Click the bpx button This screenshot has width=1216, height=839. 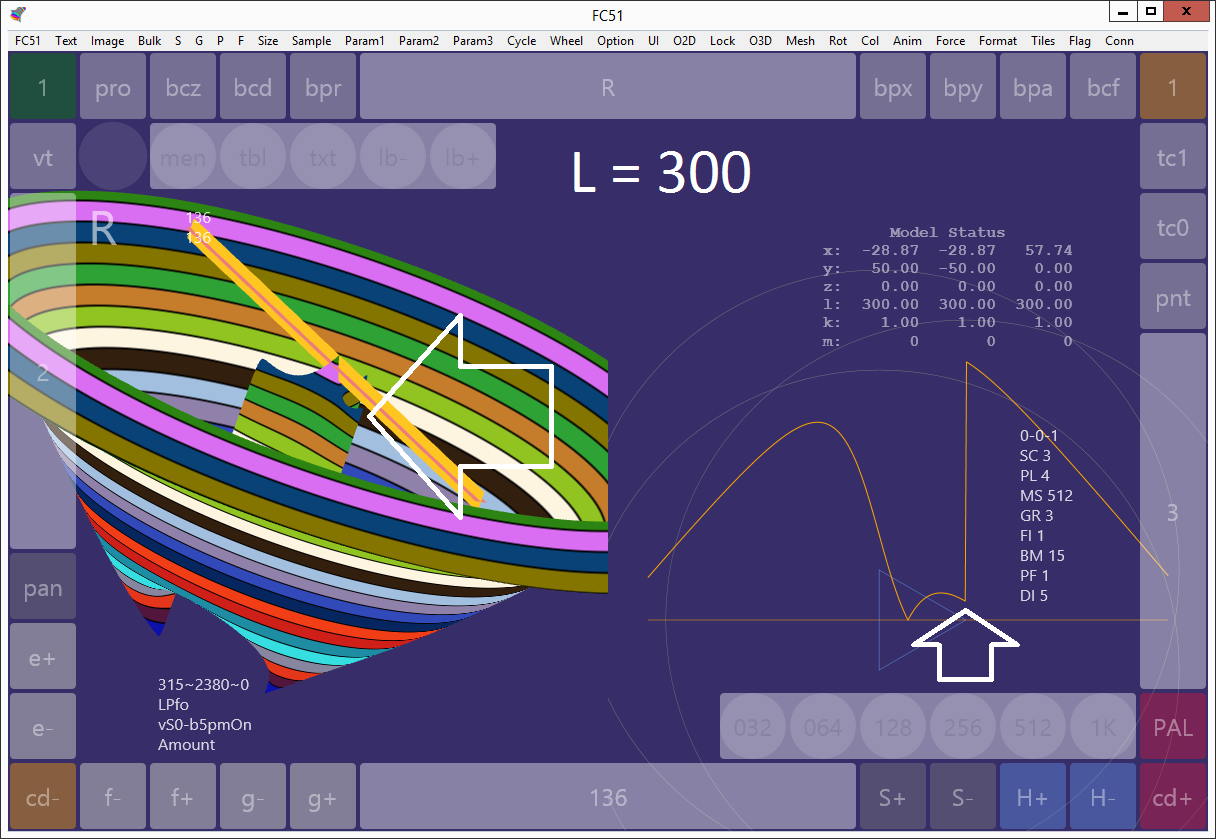tap(893, 87)
